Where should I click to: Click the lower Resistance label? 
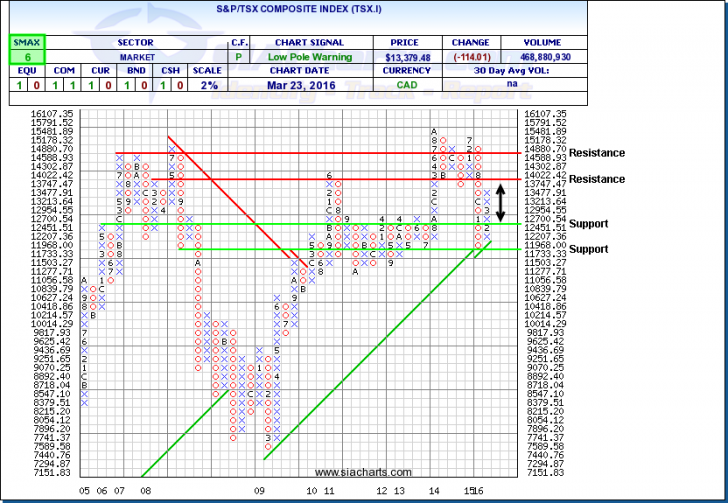(x=597, y=178)
